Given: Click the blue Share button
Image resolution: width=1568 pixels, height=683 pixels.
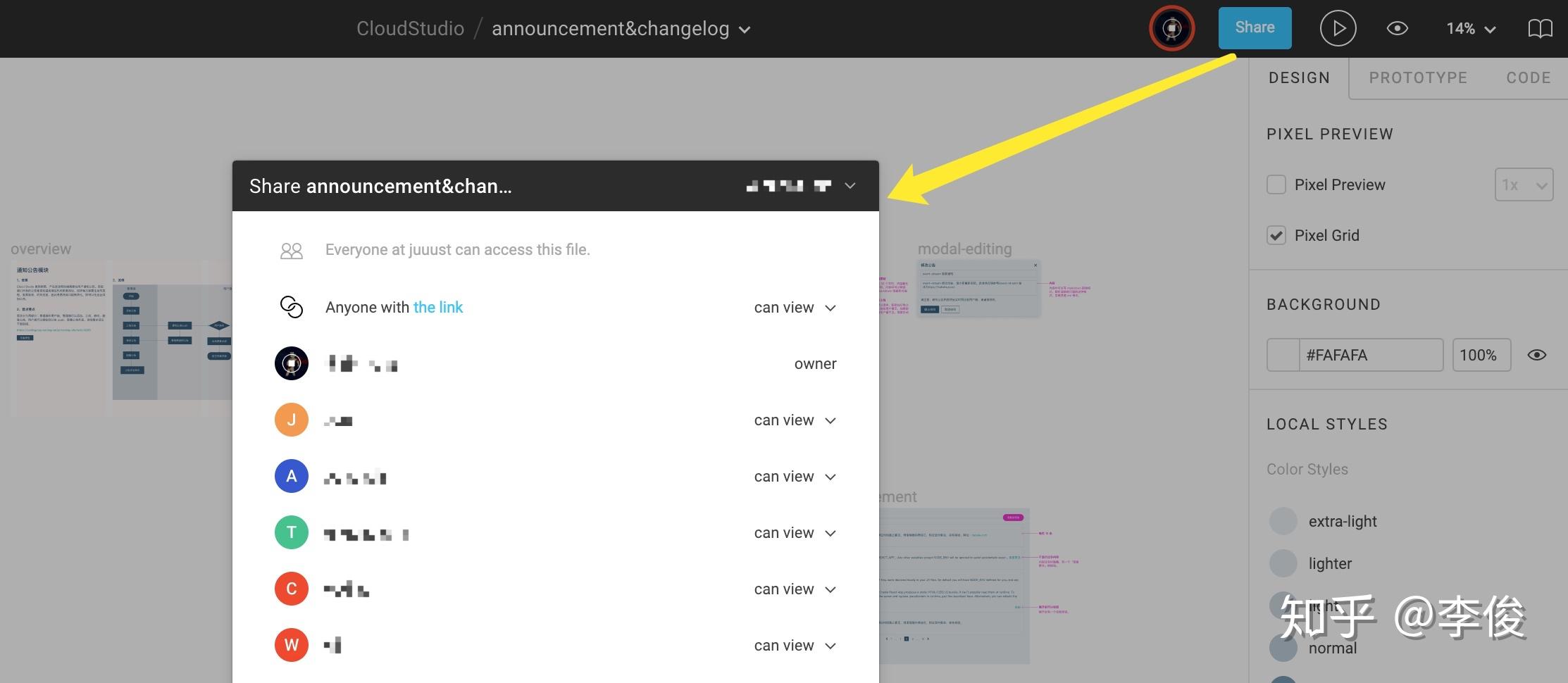Looking at the screenshot, I should pos(1255,28).
